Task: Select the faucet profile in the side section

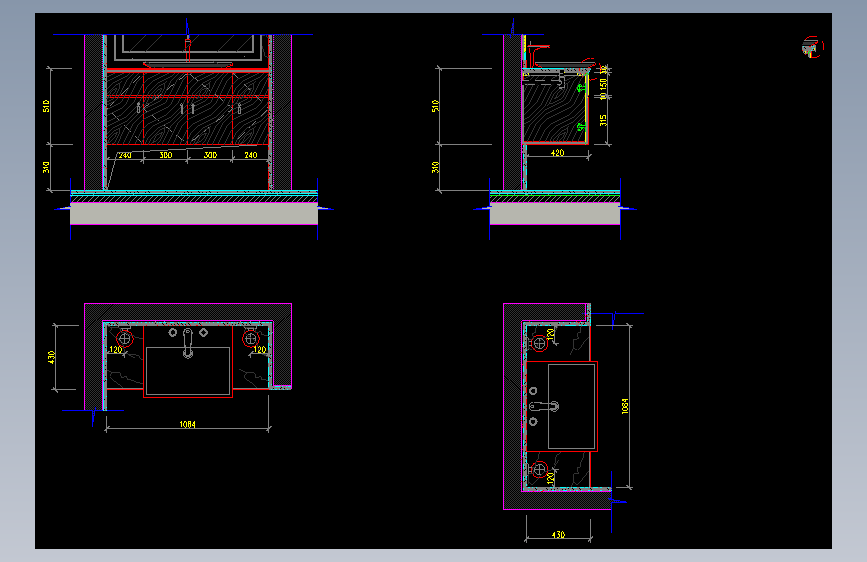Action: [536, 56]
